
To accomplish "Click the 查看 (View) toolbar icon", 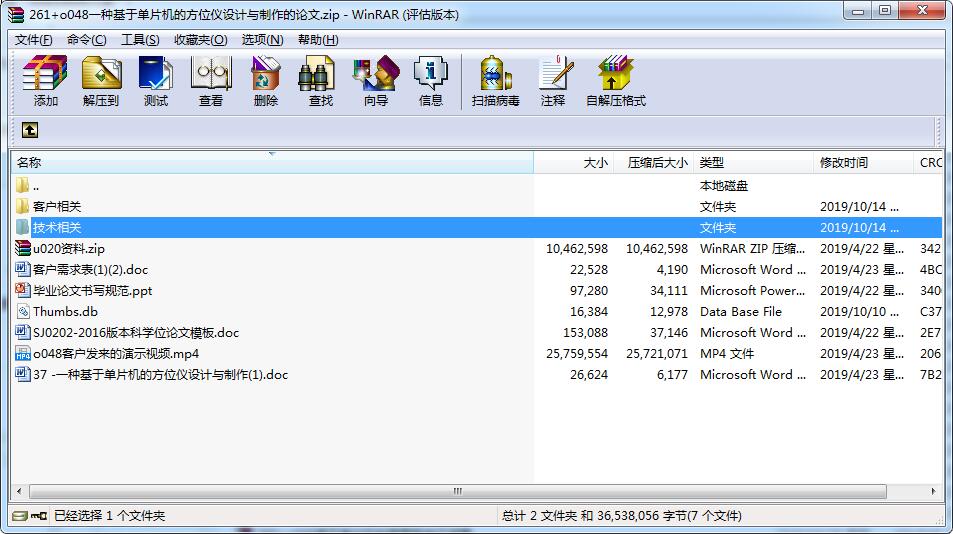I will [211, 74].
